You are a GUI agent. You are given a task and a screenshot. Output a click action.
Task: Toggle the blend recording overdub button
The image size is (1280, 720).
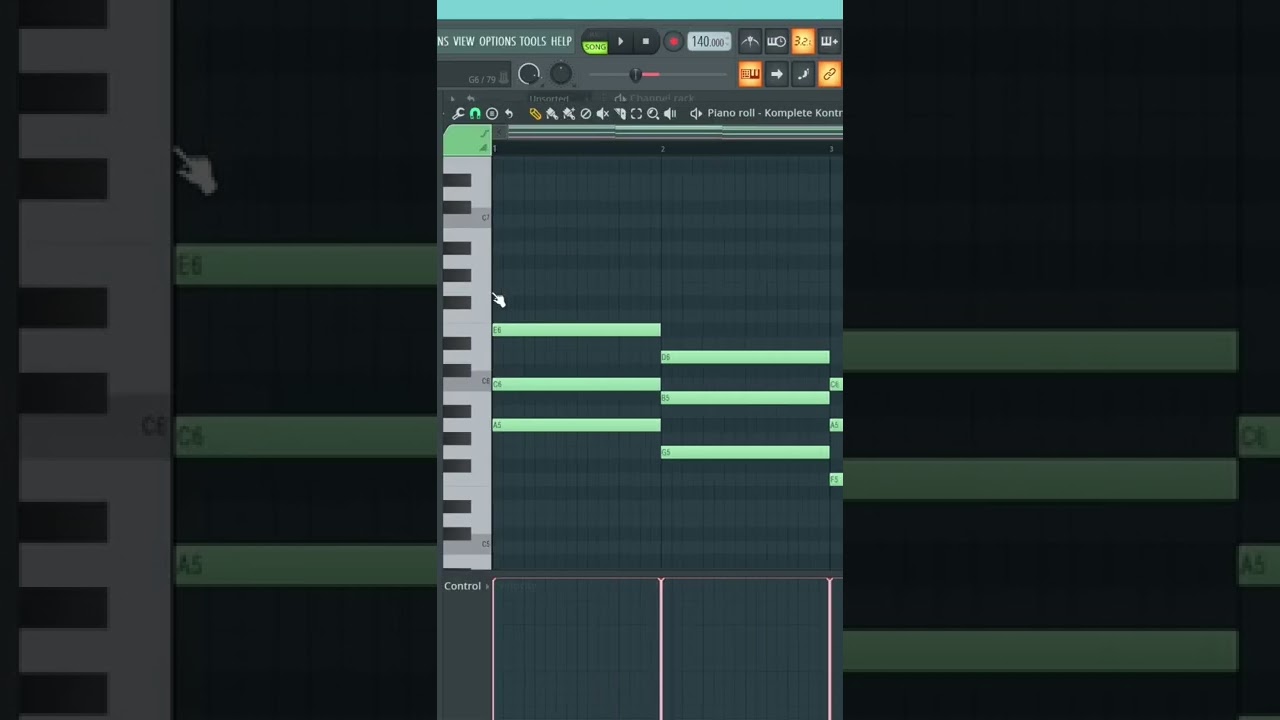[x=829, y=42]
